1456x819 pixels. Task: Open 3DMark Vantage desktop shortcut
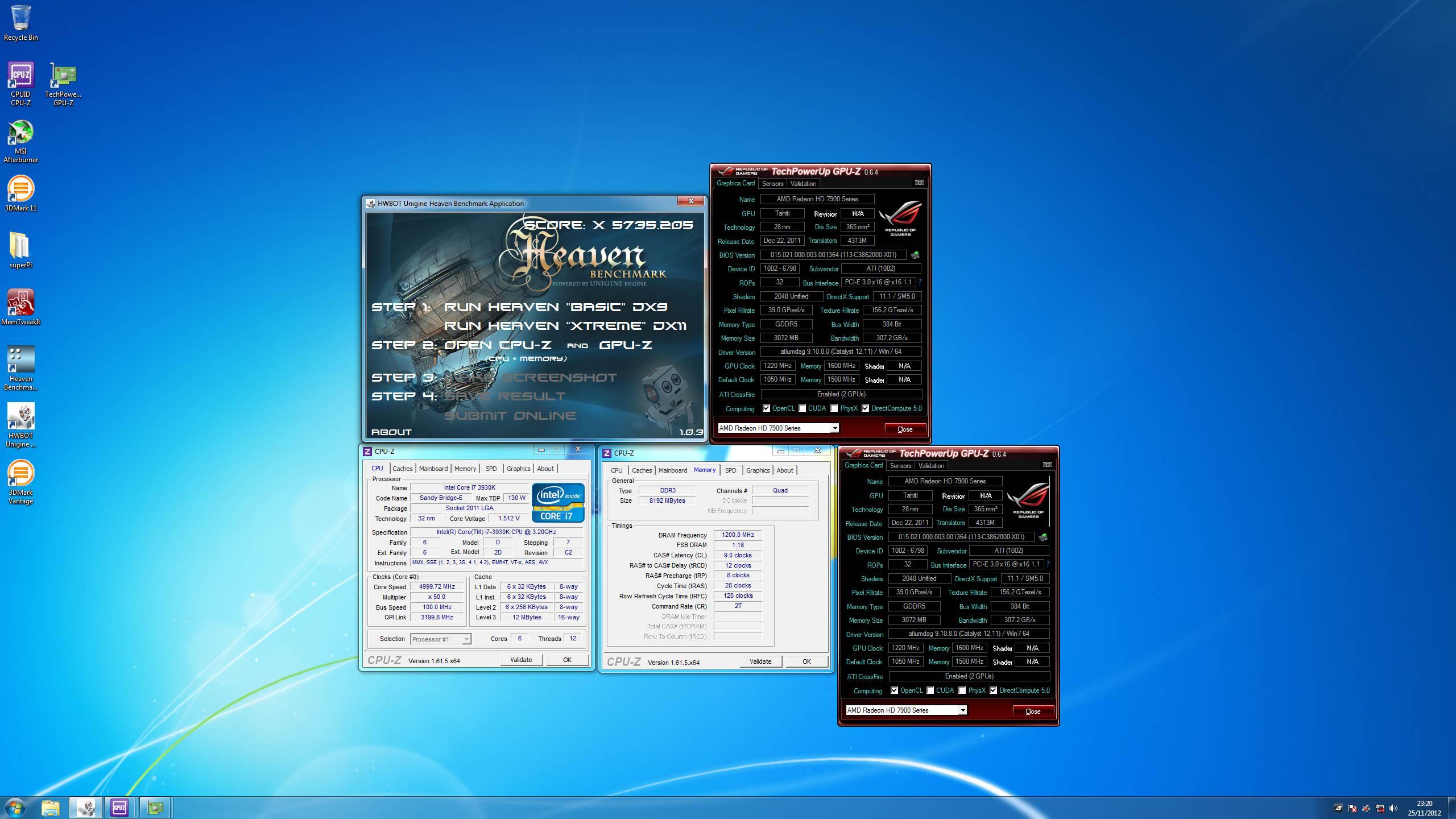coord(20,482)
